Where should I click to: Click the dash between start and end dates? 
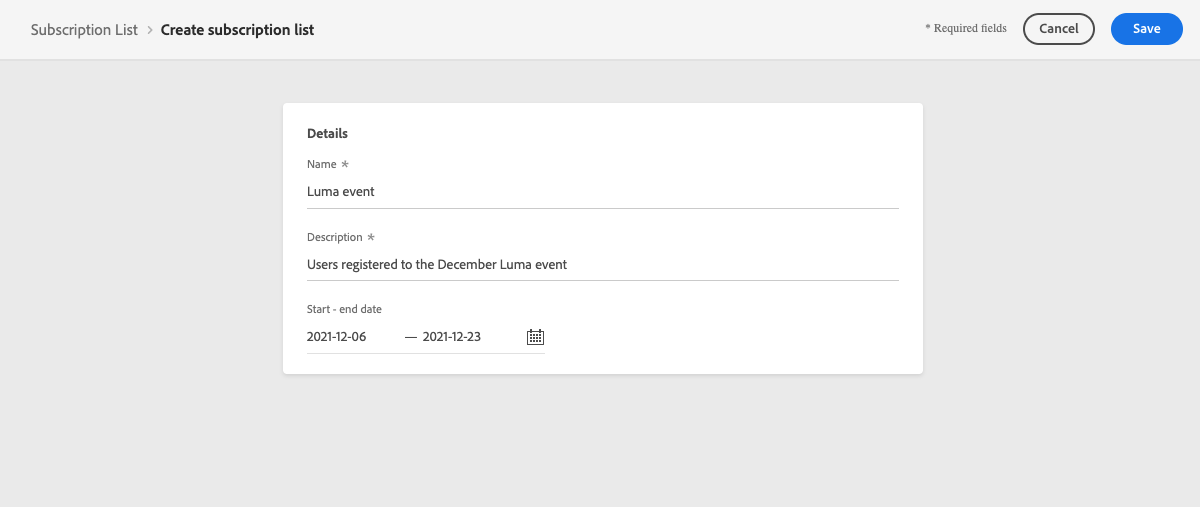click(x=411, y=337)
